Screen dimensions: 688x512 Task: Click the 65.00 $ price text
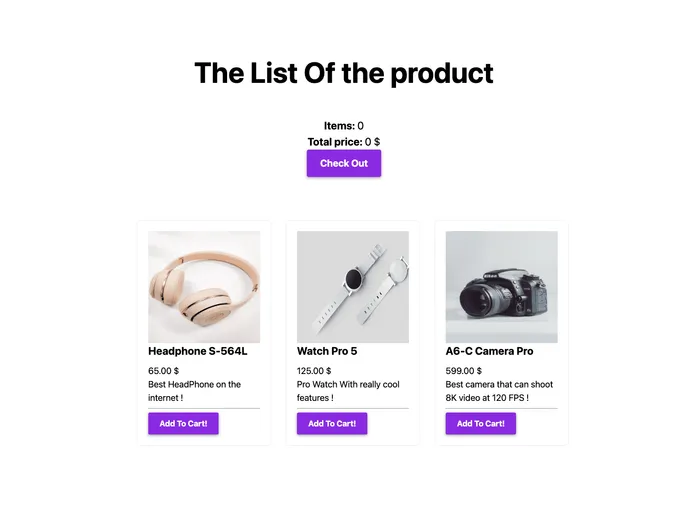[163, 371]
